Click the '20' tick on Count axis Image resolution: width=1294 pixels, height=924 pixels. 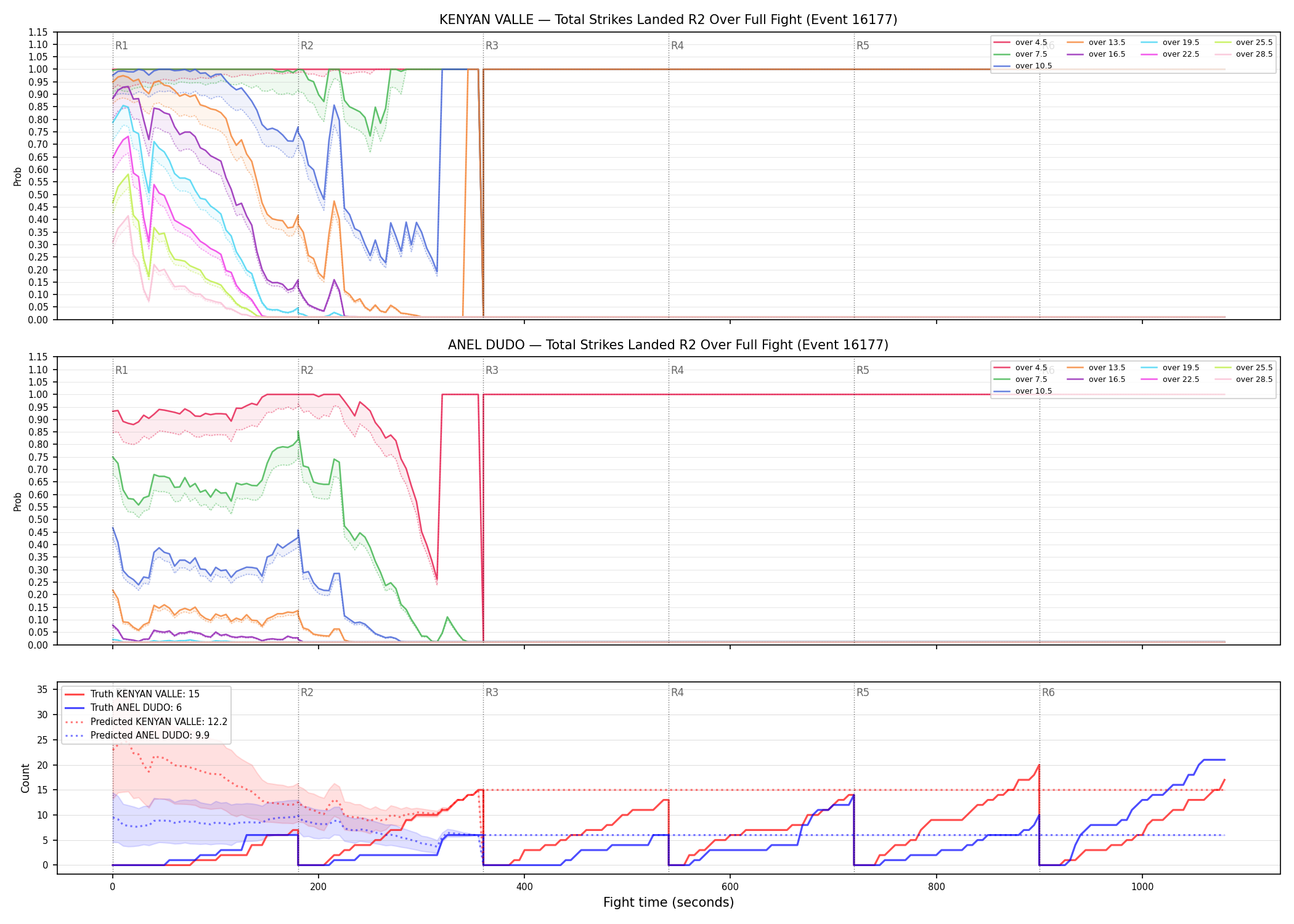[x=42, y=765]
